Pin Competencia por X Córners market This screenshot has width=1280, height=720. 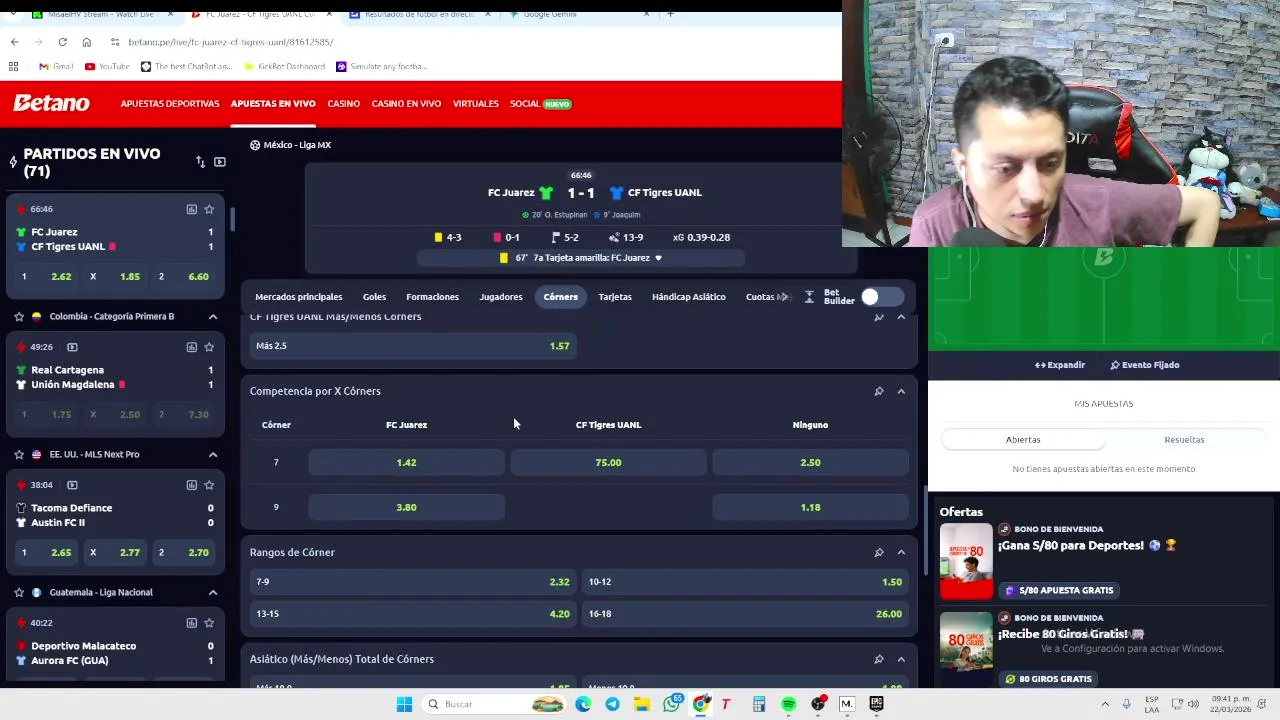879,391
